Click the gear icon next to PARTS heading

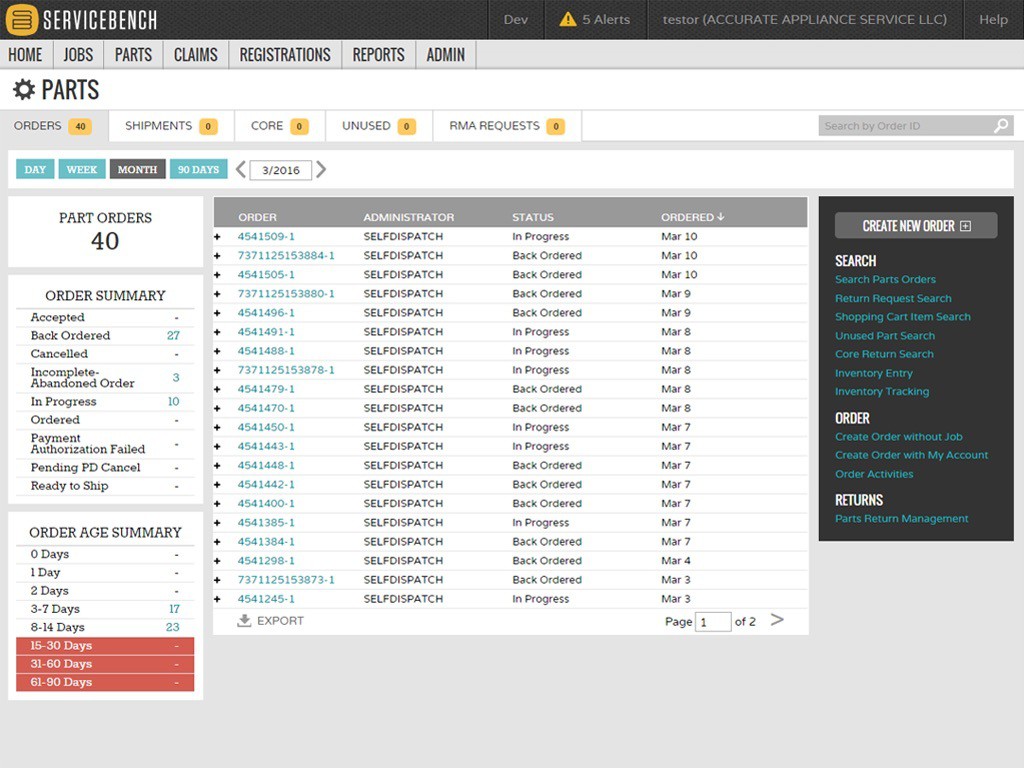tap(25, 89)
